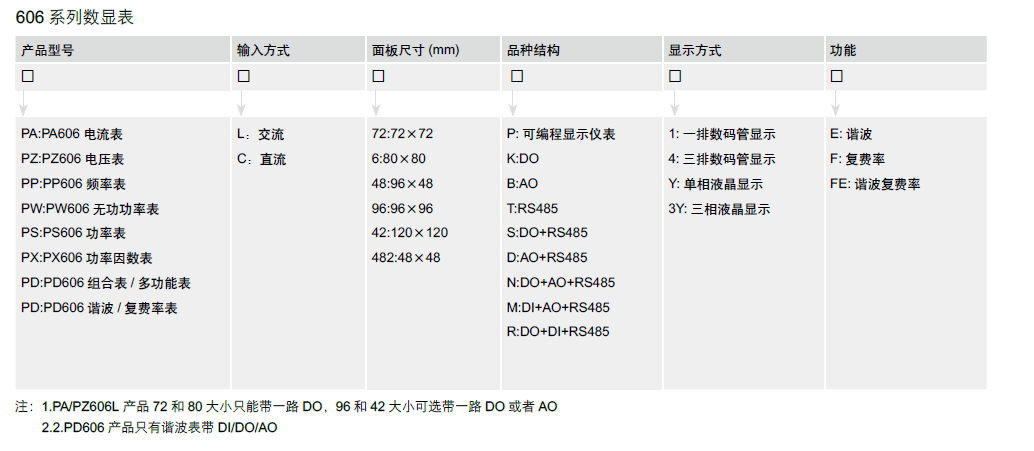The height and width of the screenshot is (451, 1034).
Task: Tick the box under 功能
Action: (x=837, y=76)
